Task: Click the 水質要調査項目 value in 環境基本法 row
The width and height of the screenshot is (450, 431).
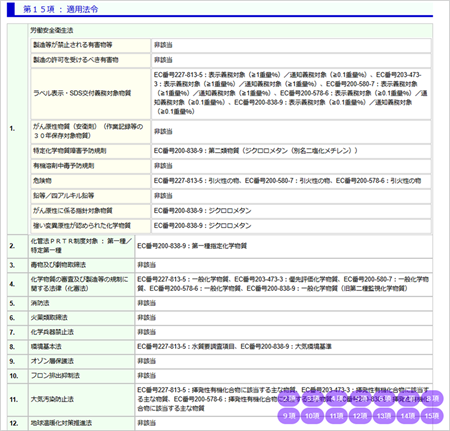Action: [213, 347]
